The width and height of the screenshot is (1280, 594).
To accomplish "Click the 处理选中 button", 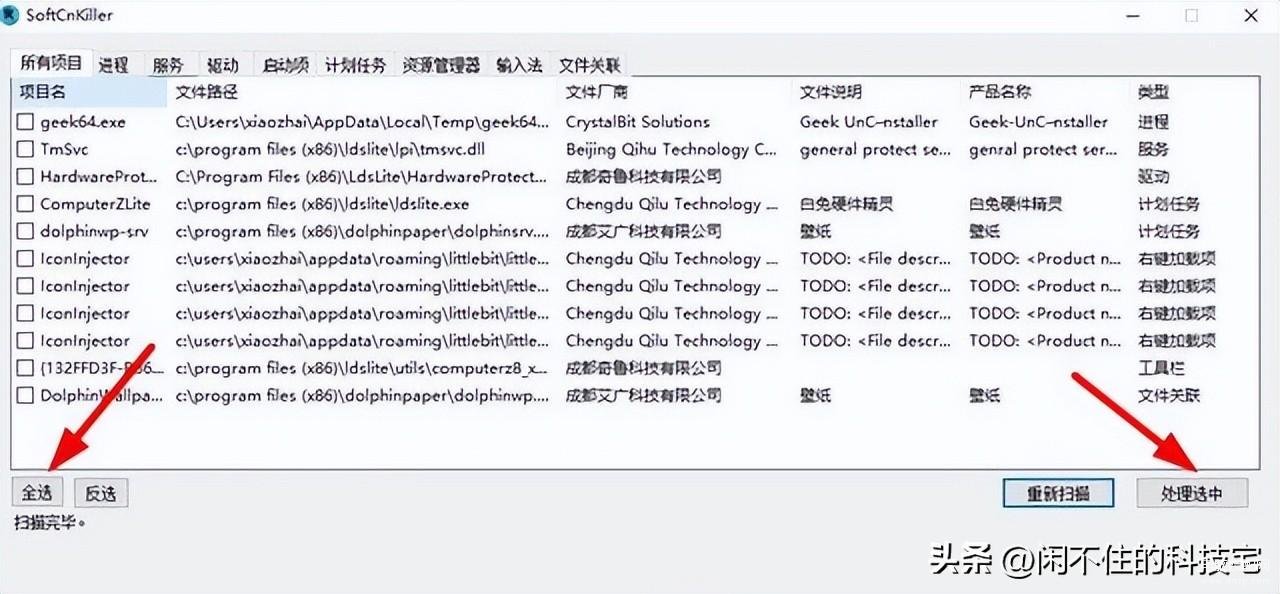I will tap(1192, 493).
